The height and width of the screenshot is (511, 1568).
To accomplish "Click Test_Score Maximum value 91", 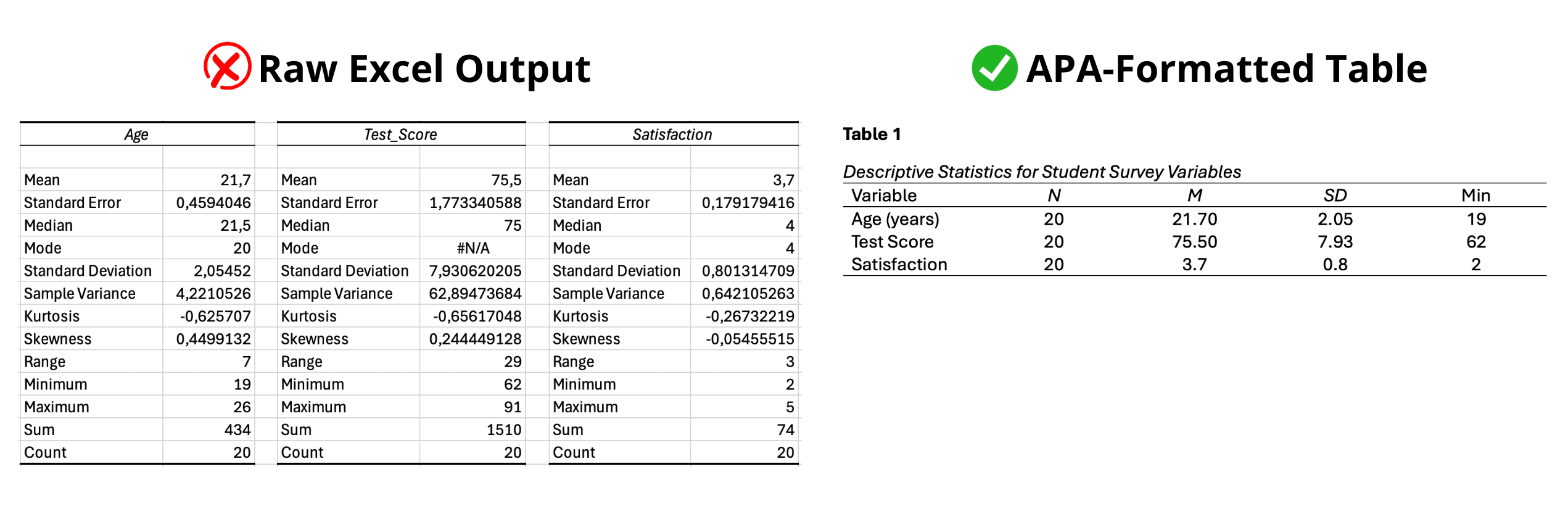I will 512,407.
